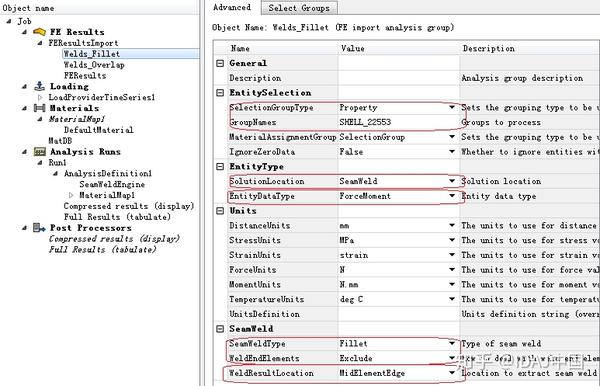
Task: Collapse the Job tree node
Action: 9,21
